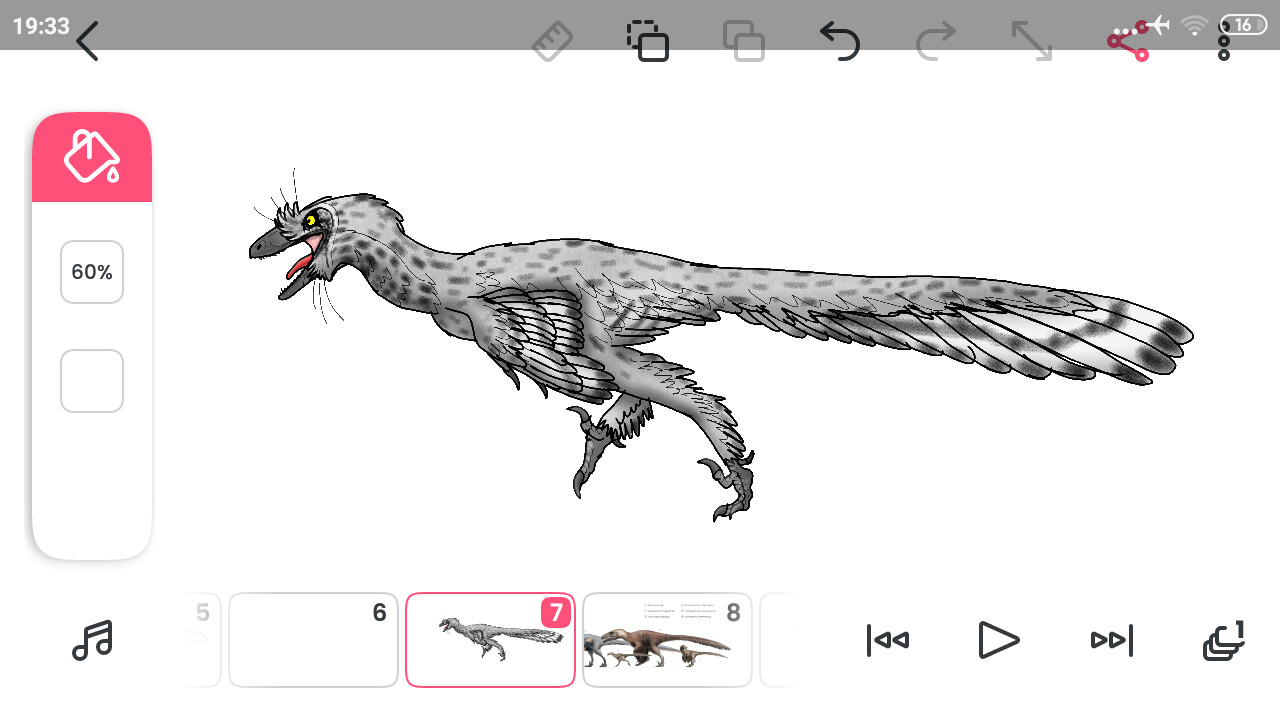Skip to the last frame

[x=1111, y=640]
